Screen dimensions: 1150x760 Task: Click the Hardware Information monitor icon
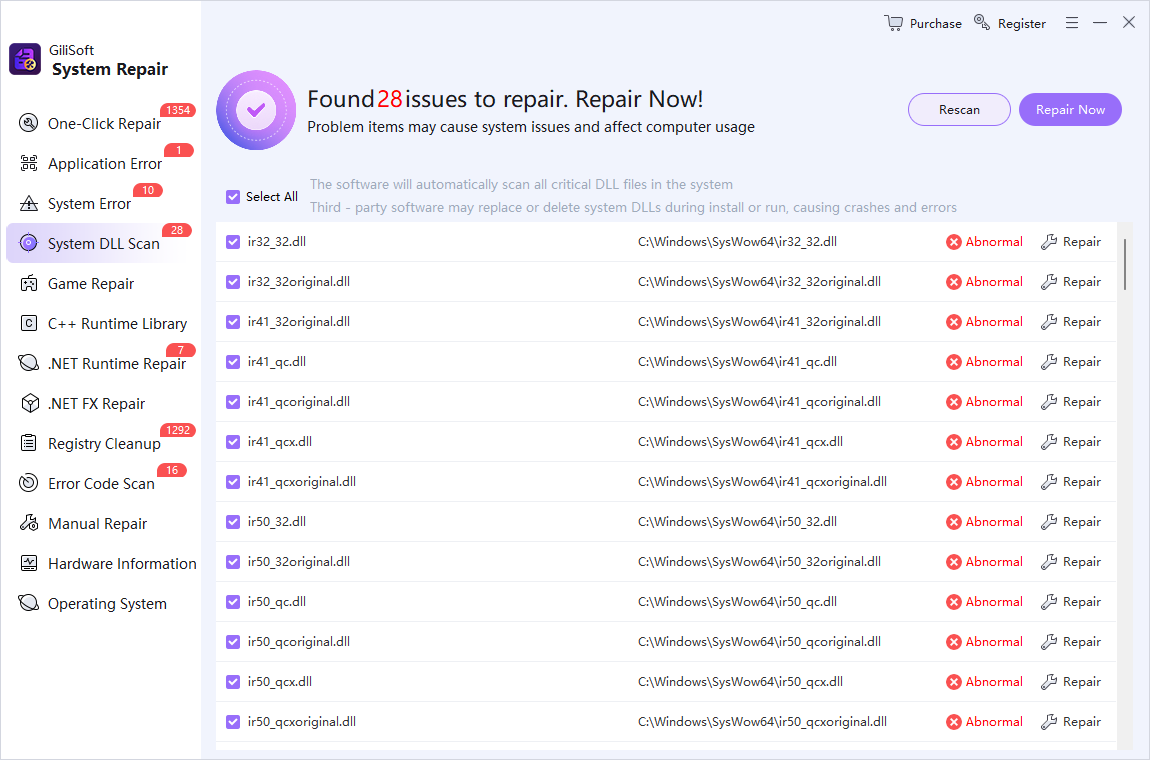pos(29,563)
